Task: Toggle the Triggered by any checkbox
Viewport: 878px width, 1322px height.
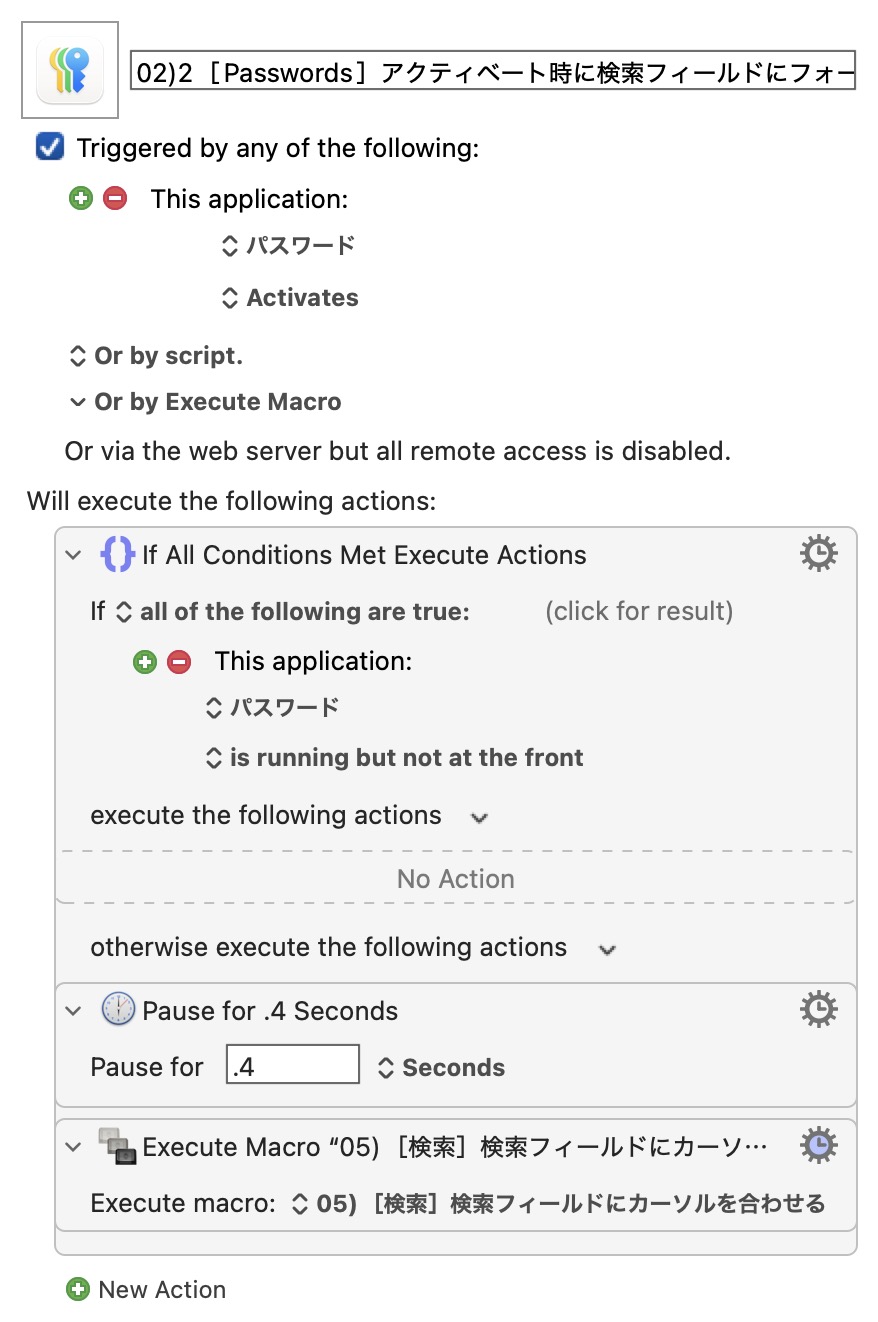Action: [49, 148]
